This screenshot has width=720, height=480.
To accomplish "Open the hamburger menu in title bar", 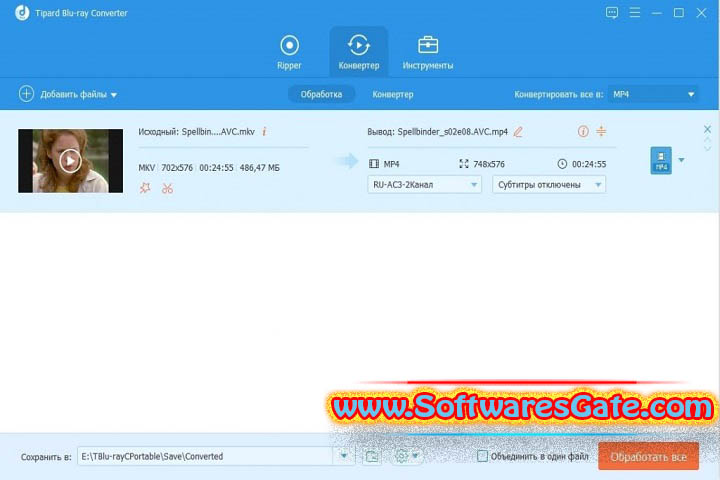I will [635, 12].
